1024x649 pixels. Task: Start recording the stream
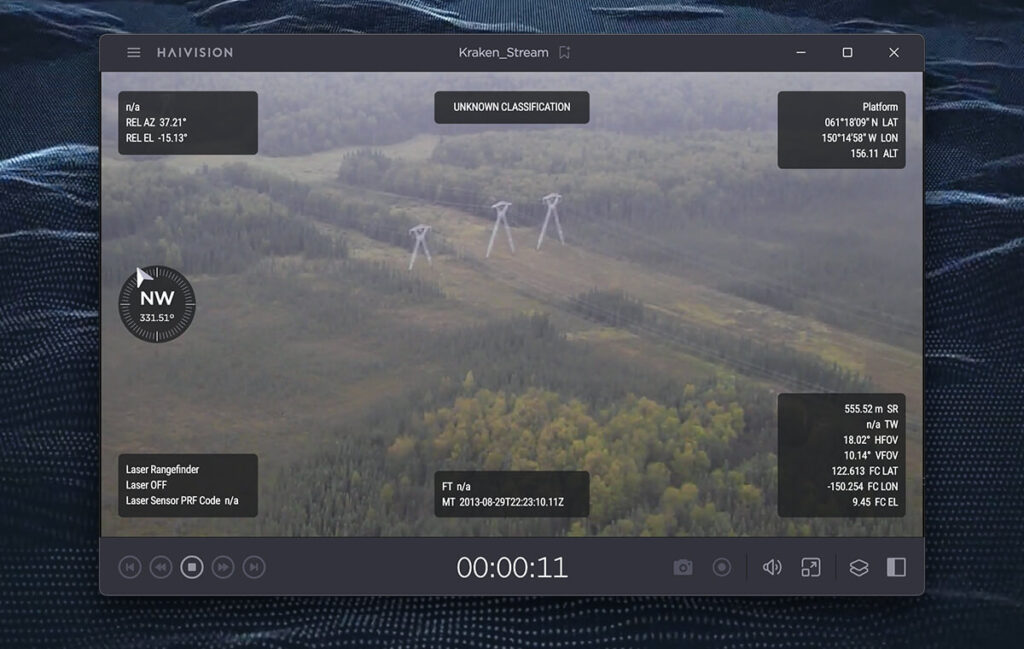[x=721, y=567]
